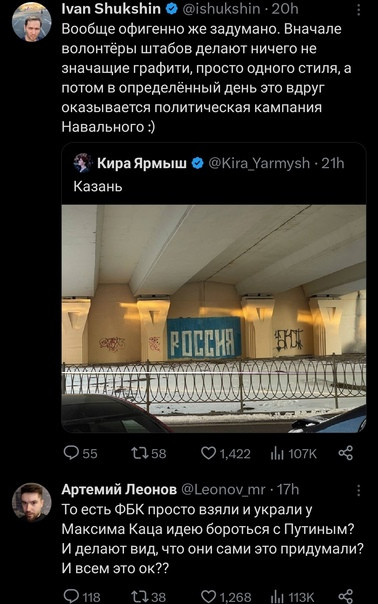378x604 pixels.
Task: View analytics showing 107K views
Action: coord(293,454)
